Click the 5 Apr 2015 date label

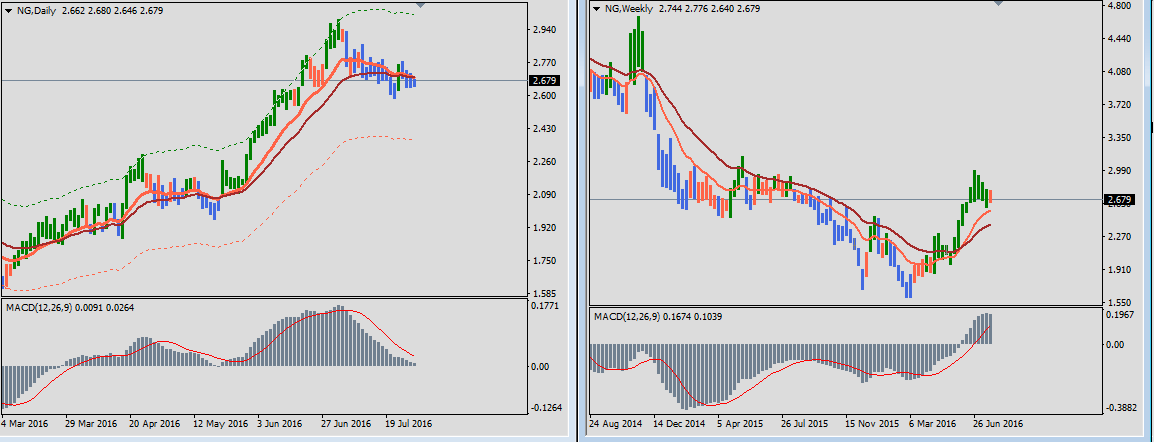742,424
